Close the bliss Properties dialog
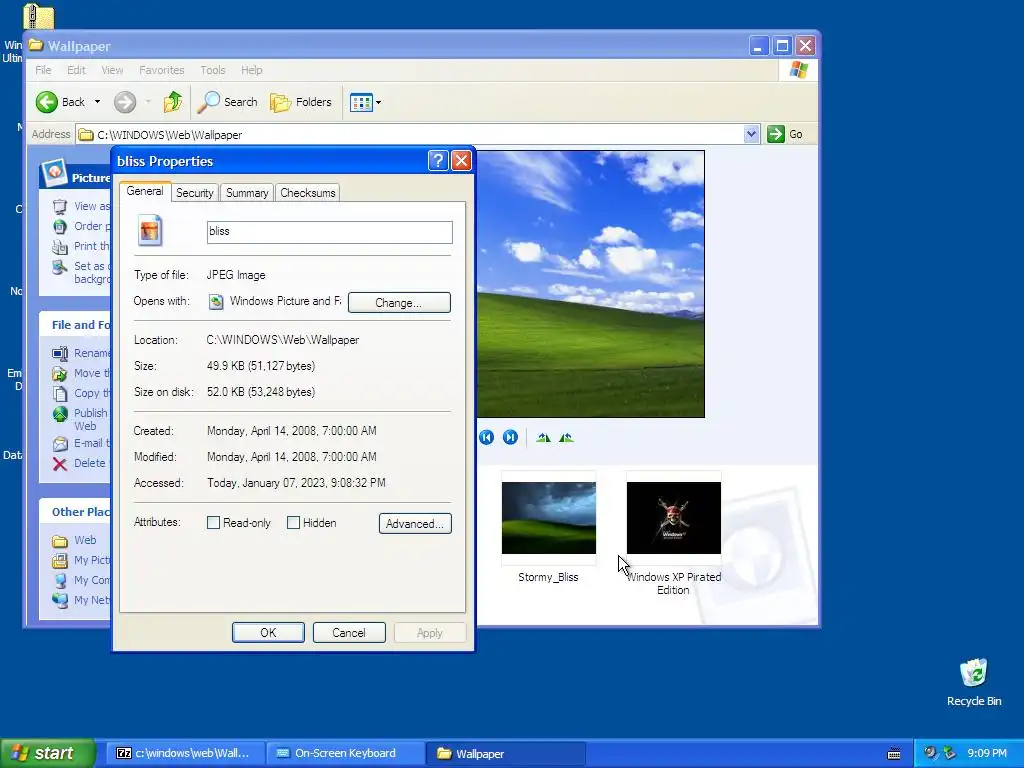This screenshot has height=768, width=1024. [461, 161]
